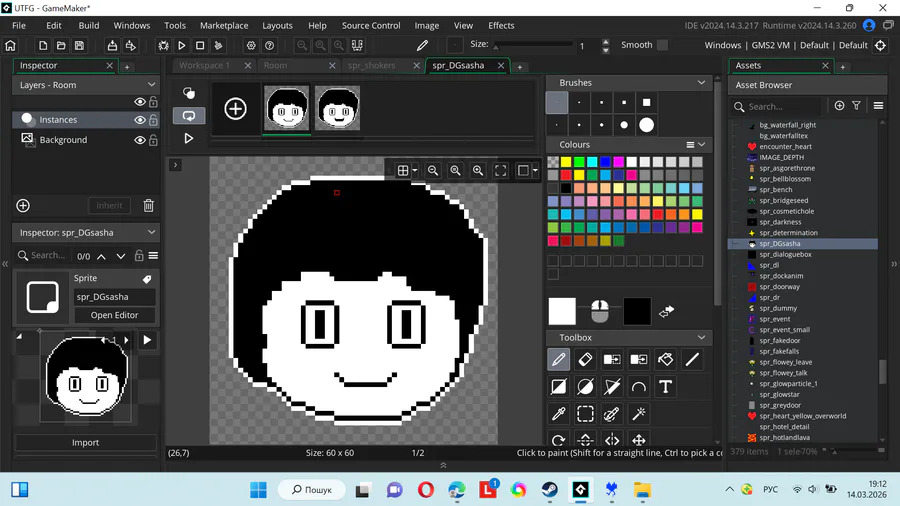Select the Eraser tool in Toolbox
The width and height of the screenshot is (900, 506).
click(x=585, y=360)
